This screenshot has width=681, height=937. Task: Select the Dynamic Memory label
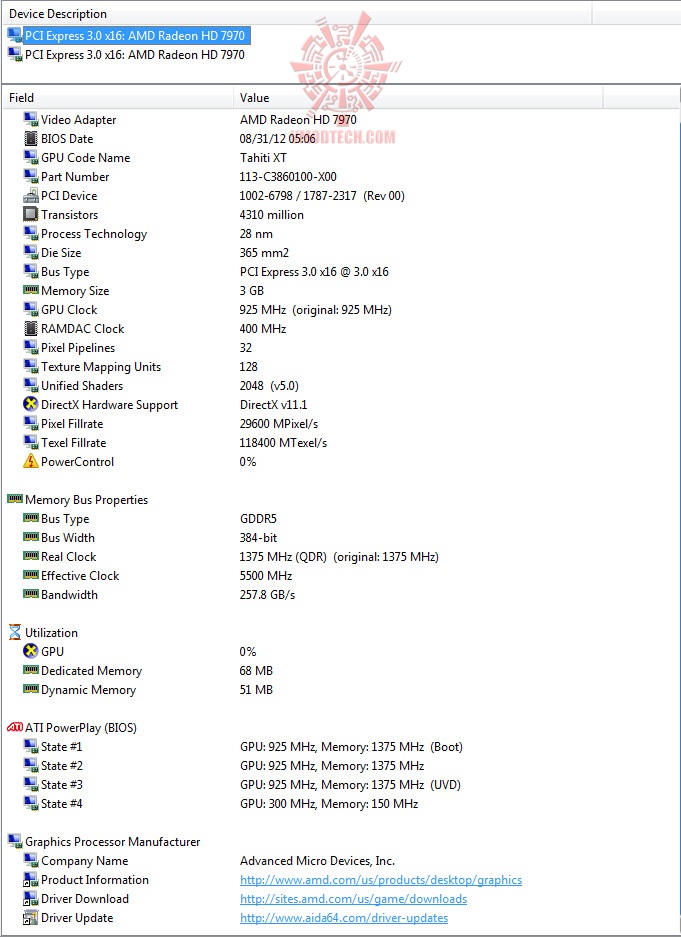tap(88, 690)
